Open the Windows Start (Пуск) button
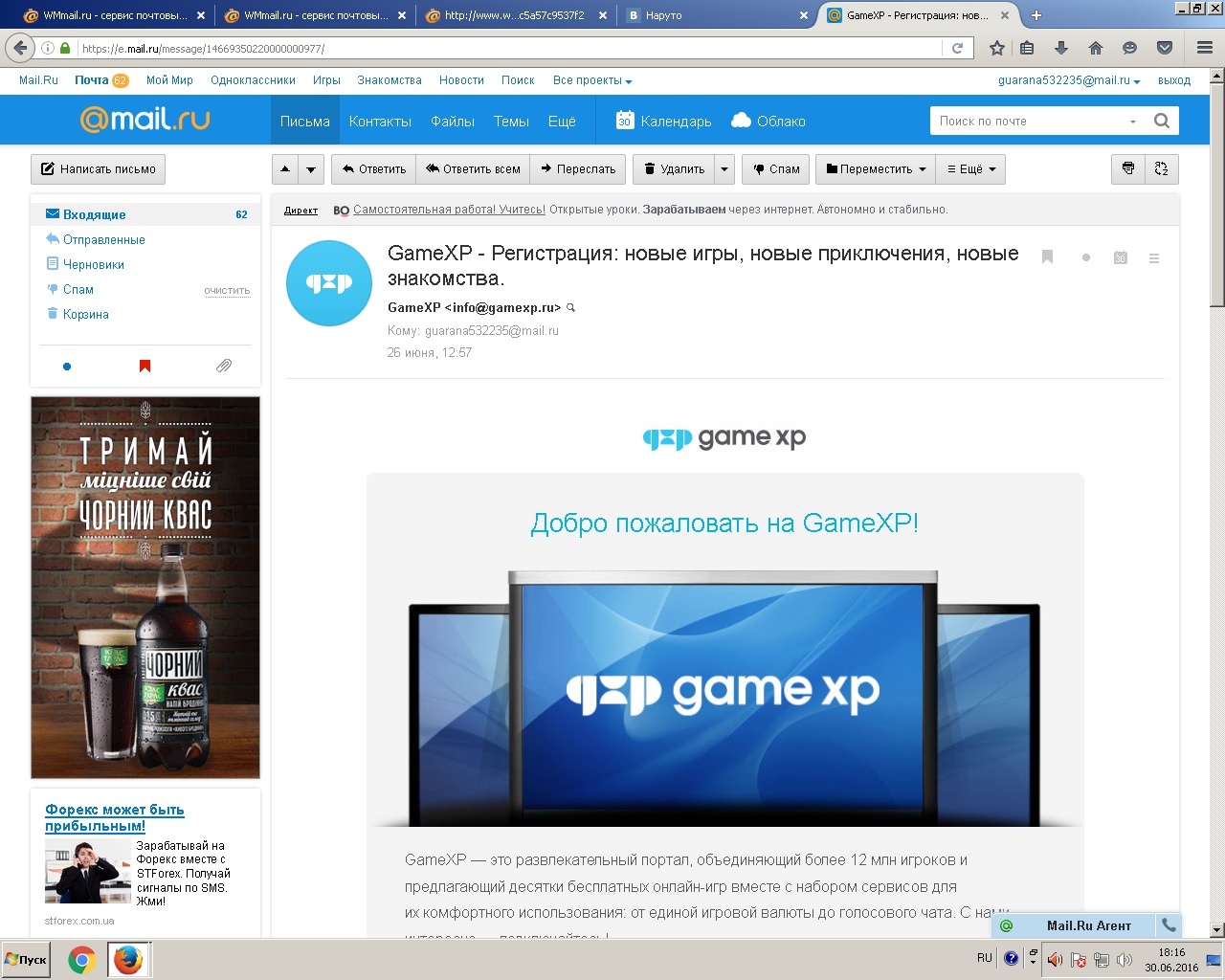Image resolution: width=1225 pixels, height=980 pixels. (x=27, y=959)
